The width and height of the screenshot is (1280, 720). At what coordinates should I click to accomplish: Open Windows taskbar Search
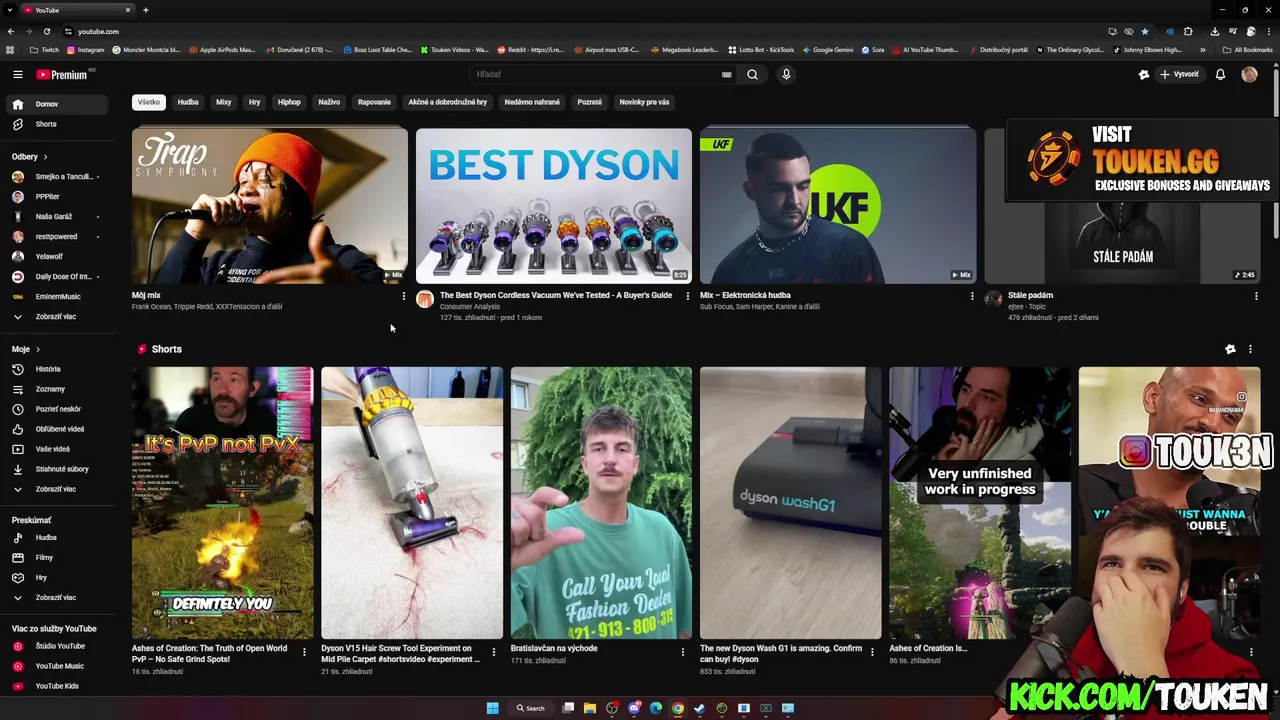tap(530, 708)
